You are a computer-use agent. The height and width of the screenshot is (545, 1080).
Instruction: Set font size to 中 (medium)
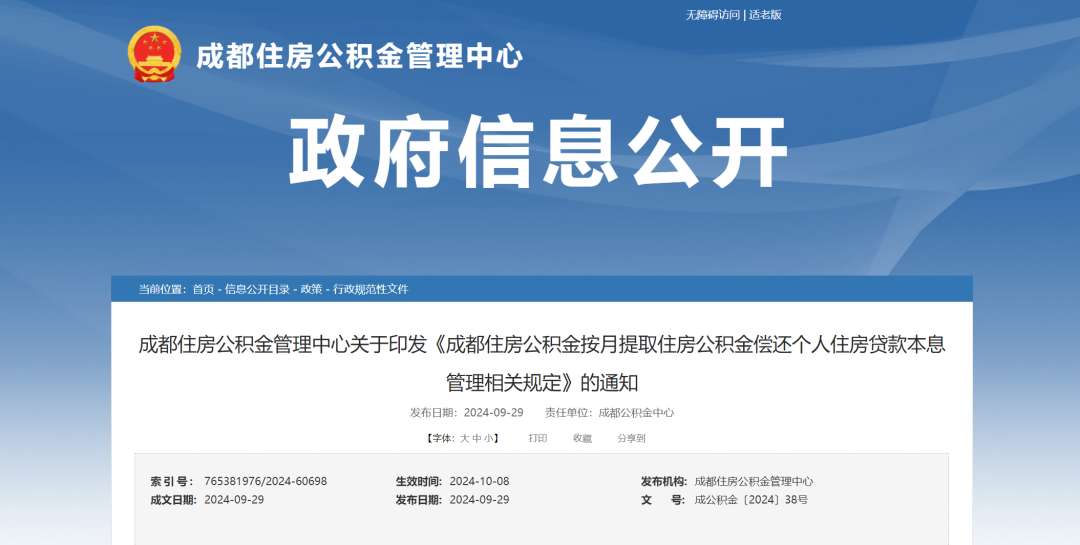tap(477, 438)
